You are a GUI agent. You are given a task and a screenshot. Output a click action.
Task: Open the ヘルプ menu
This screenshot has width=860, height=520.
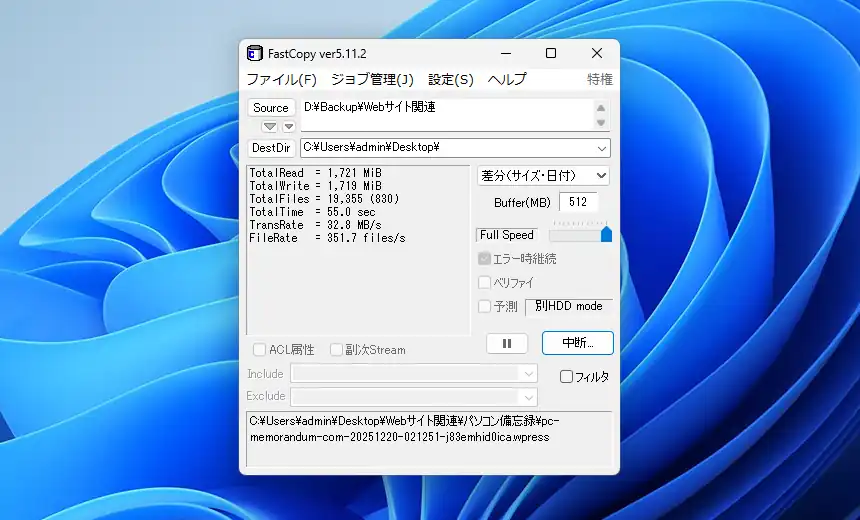click(x=507, y=80)
